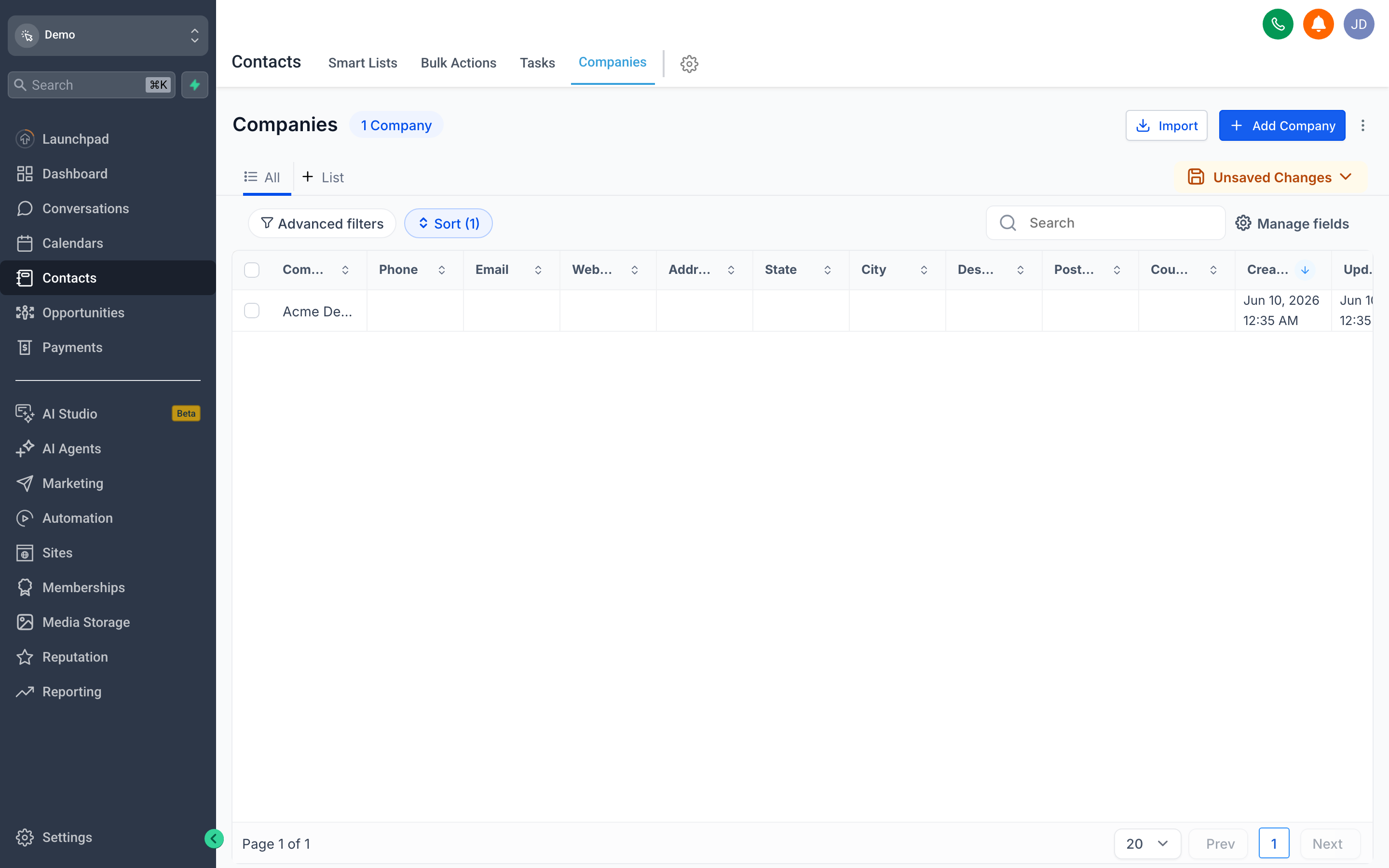Switch to the Smart Lists tab
This screenshot has height=868, width=1389.
coord(363,63)
